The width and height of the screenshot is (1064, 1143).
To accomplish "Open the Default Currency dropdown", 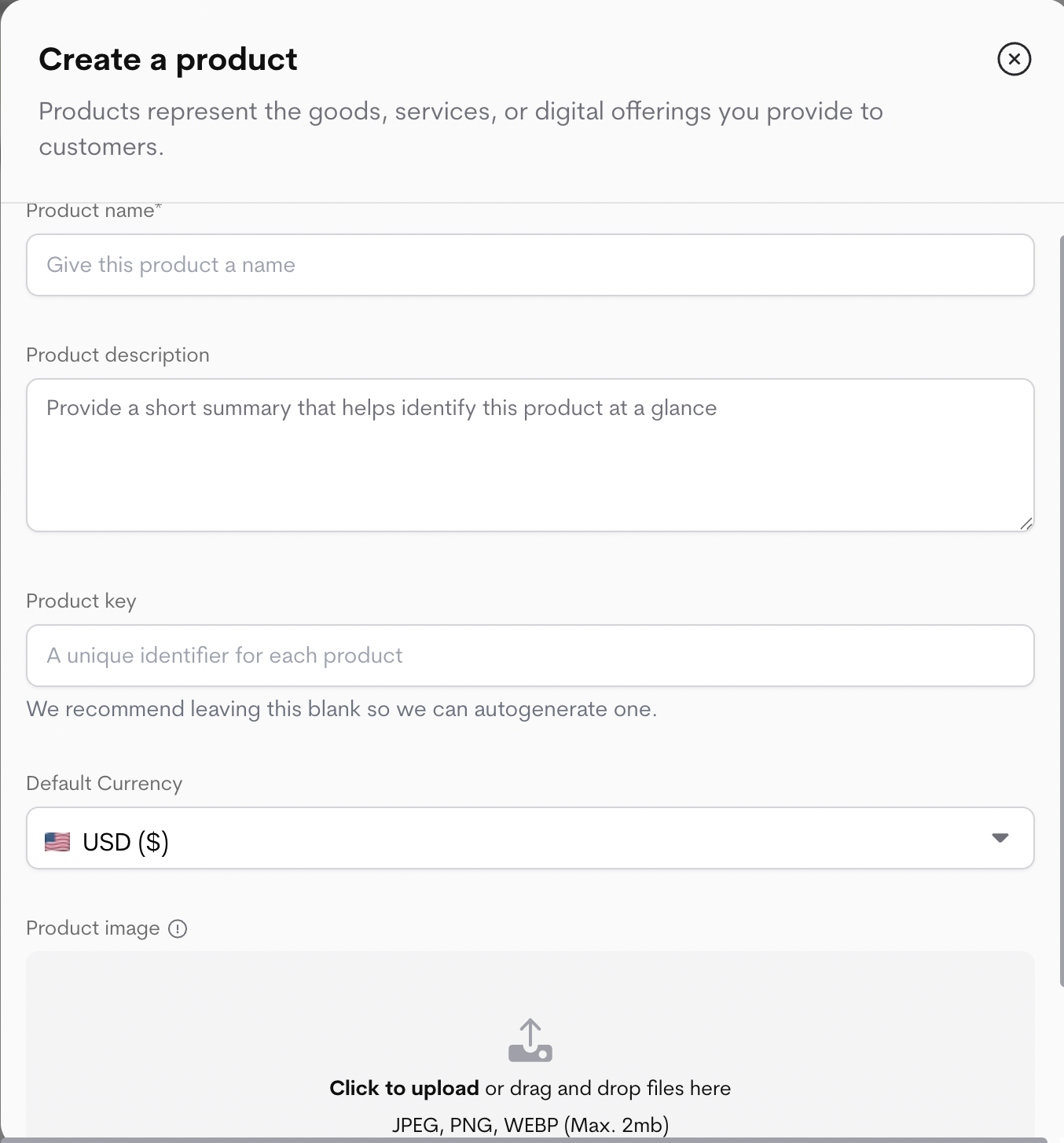I will tap(530, 838).
